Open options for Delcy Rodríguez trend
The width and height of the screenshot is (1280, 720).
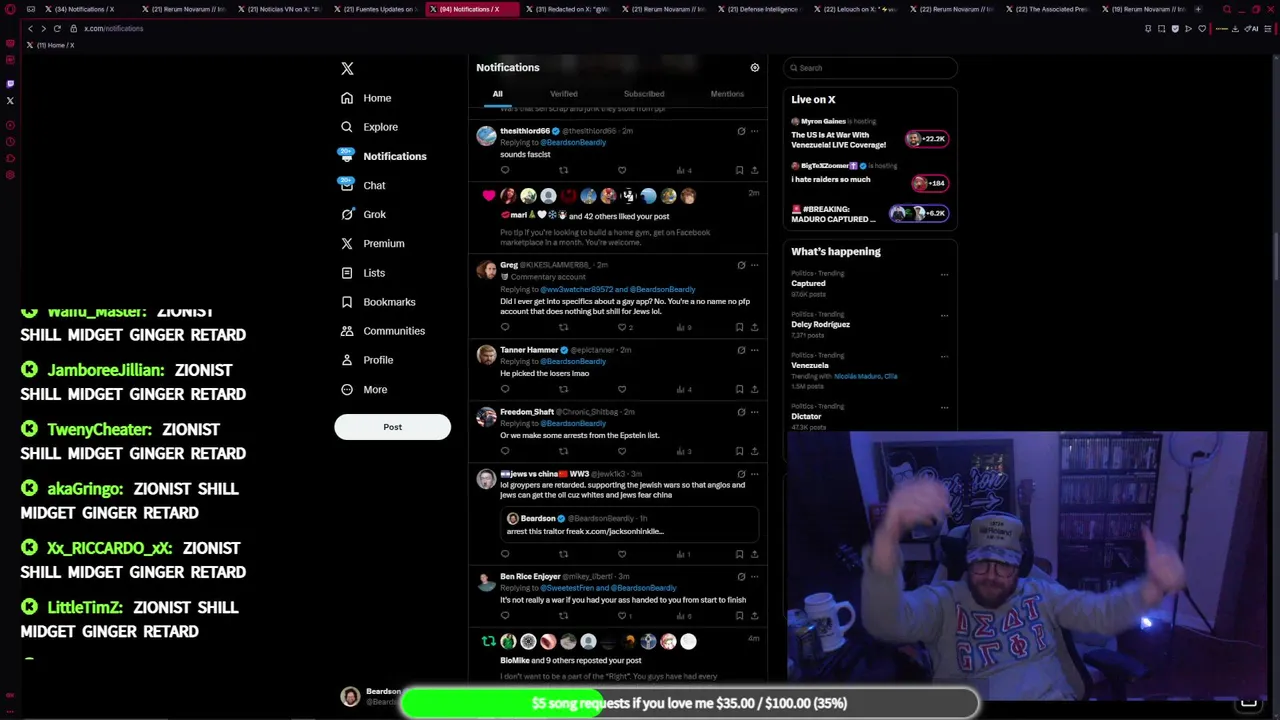944,315
